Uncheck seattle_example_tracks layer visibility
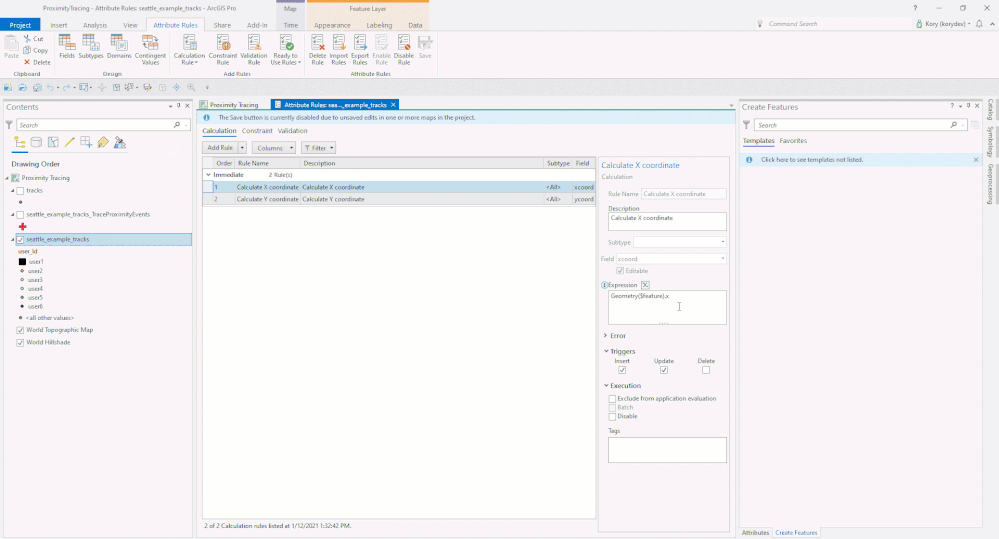The height and width of the screenshot is (539, 999). point(20,240)
